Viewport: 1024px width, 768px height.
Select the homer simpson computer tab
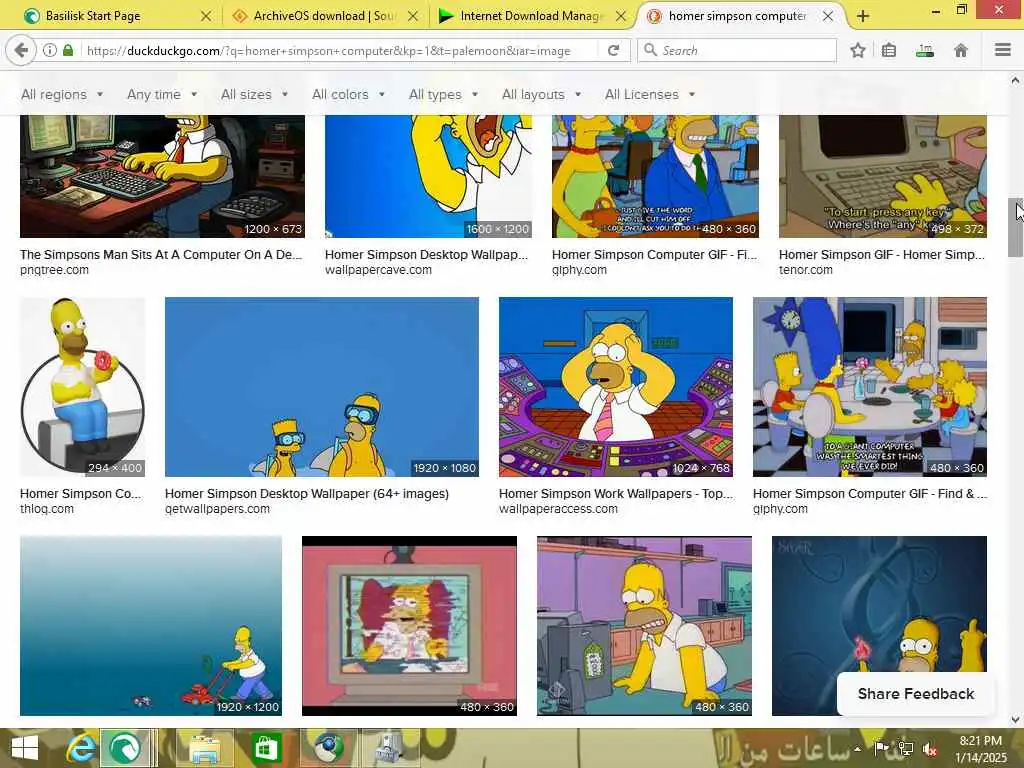click(737, 16)
